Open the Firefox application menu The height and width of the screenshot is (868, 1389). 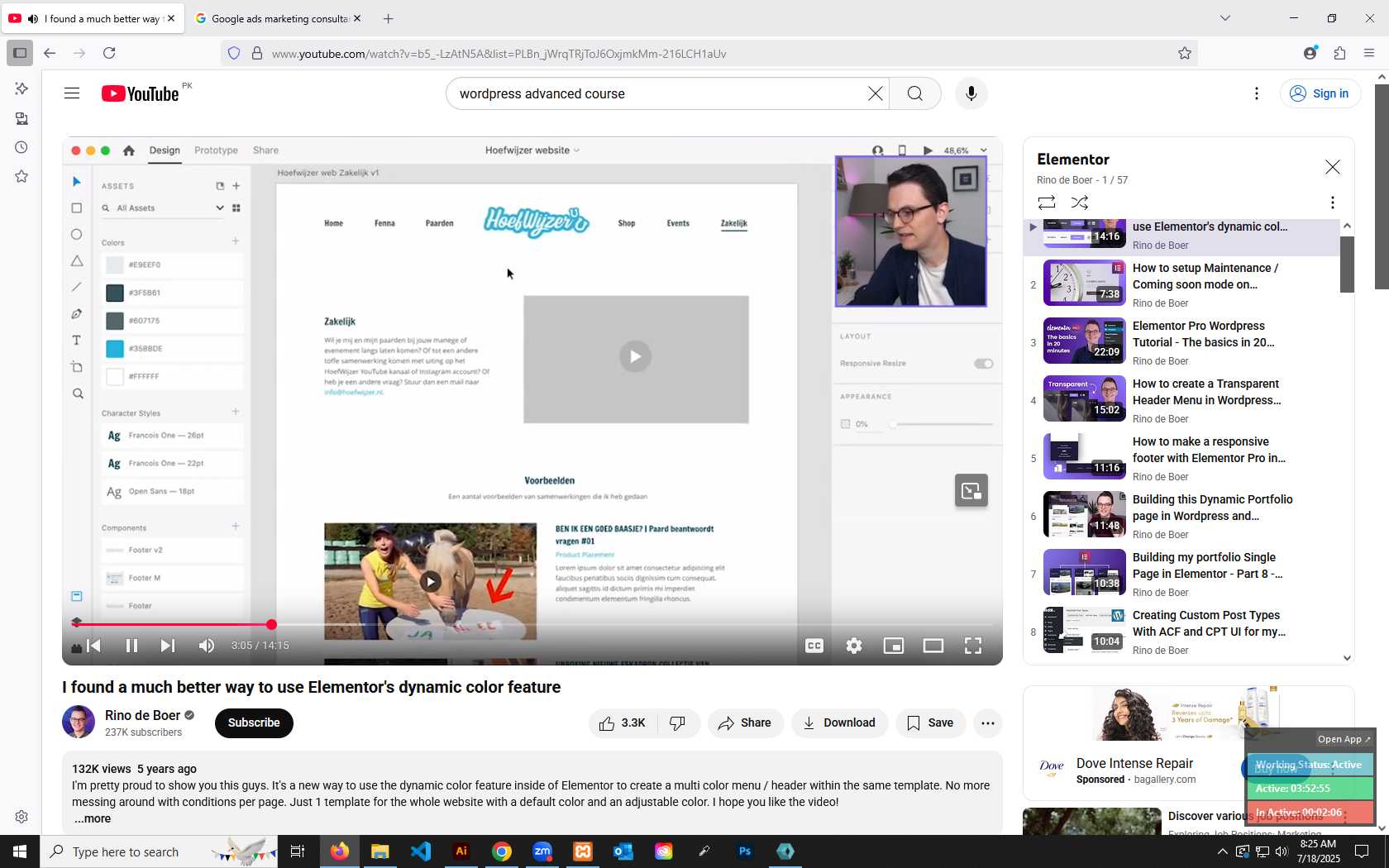[1369, 53]
